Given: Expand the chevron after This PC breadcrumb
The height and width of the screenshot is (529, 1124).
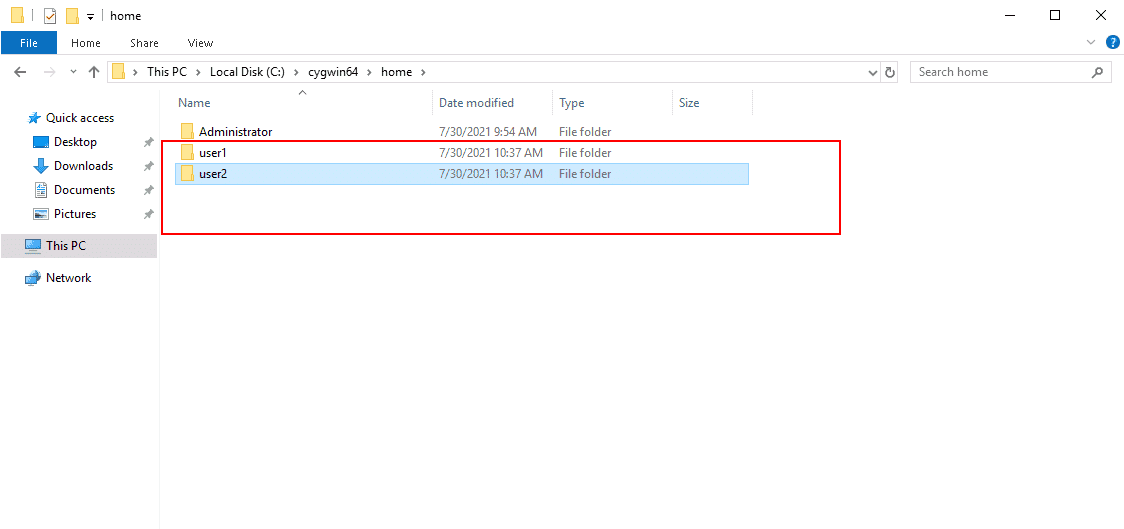Looking at the screenshot, I should point(198,72).
